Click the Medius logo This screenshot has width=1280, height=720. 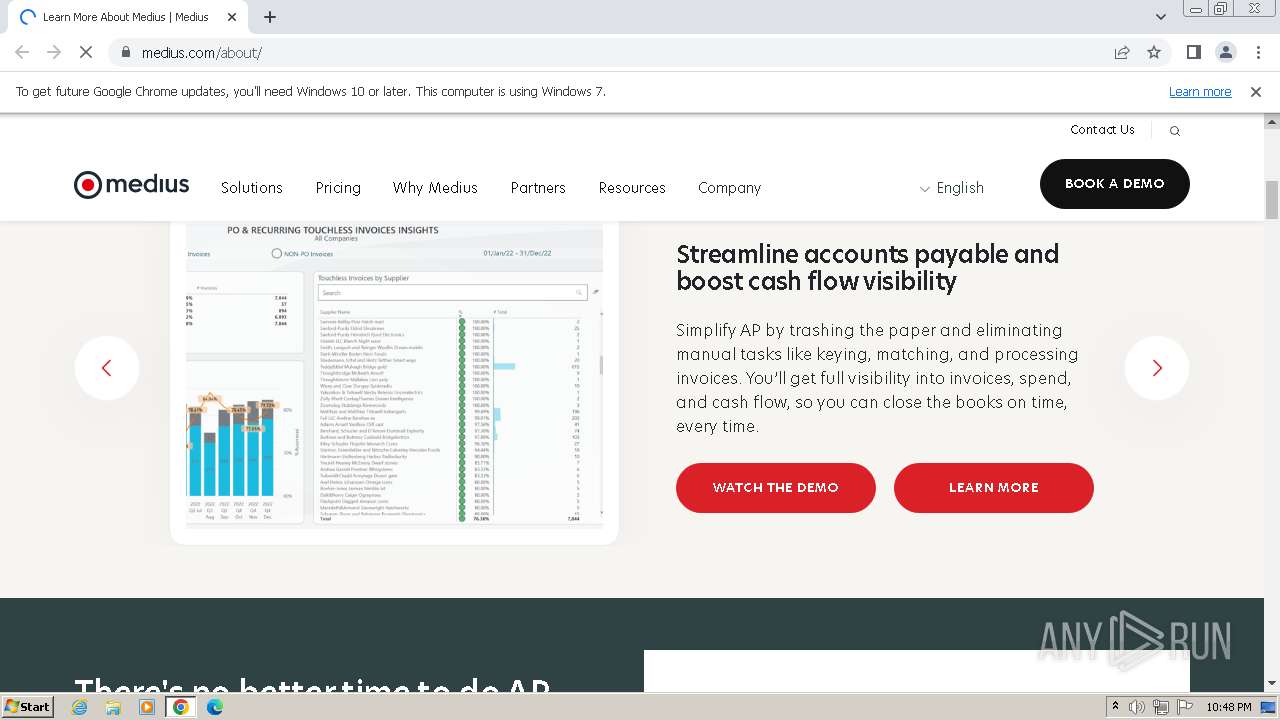coord(131,185)
